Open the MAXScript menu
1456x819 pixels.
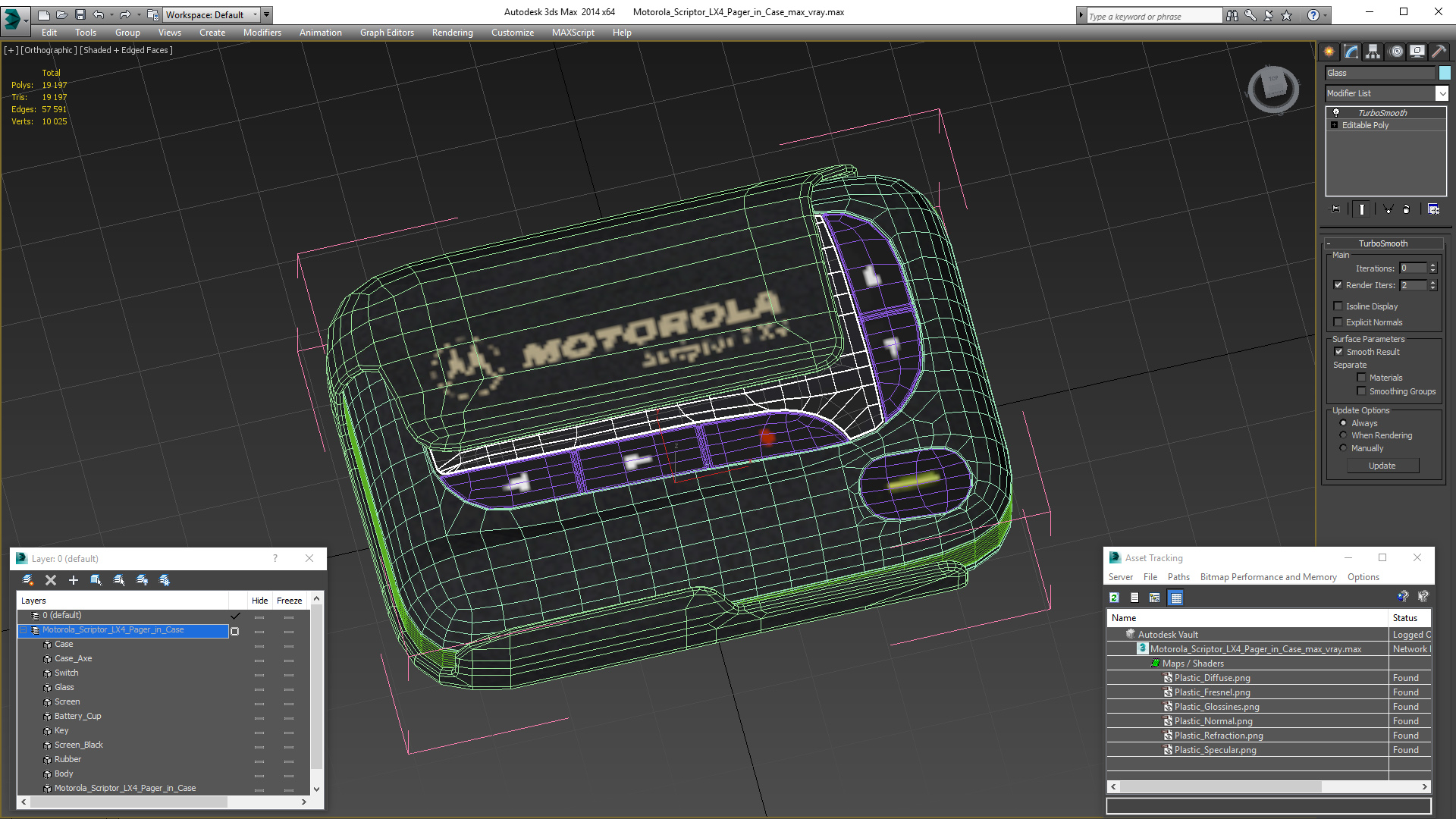573,33
